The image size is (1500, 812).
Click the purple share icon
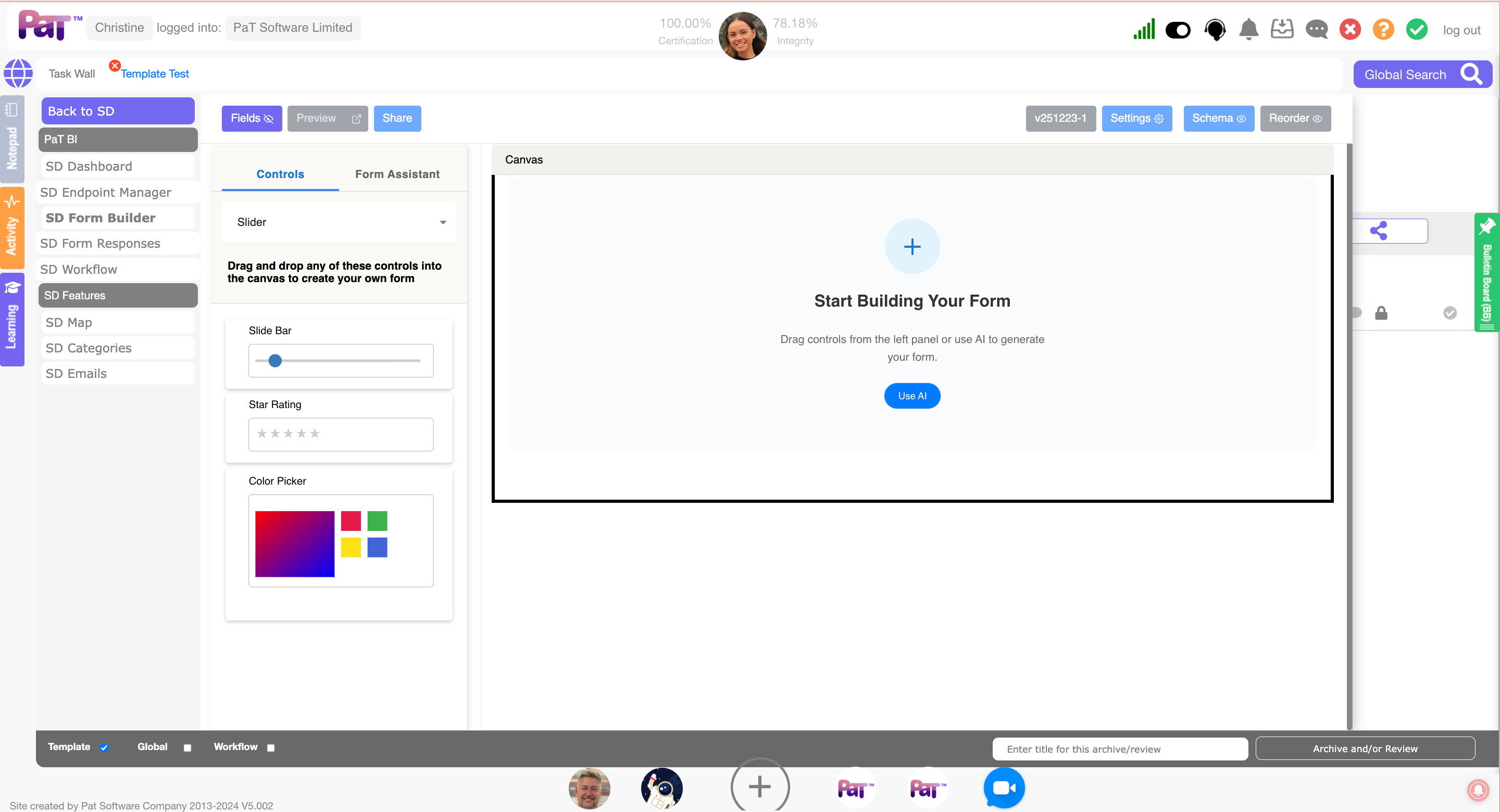1378,231
